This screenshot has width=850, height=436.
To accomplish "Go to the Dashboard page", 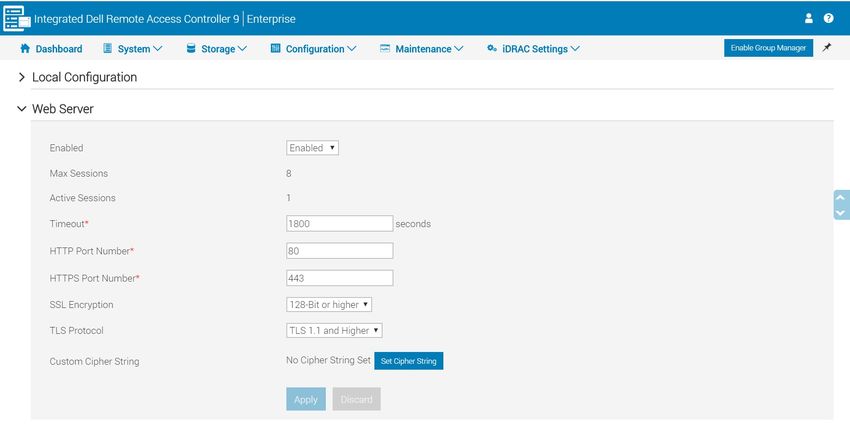I will pyautogui.click(x=59, y=49).
